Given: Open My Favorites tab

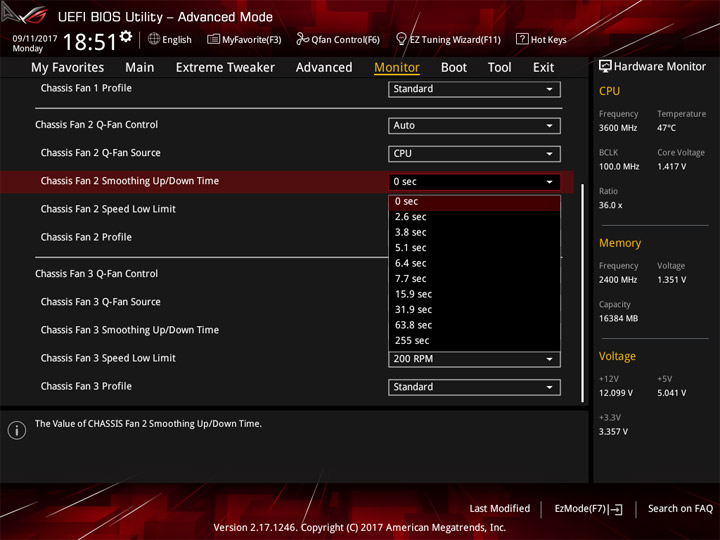Looking at the screenshot, I should pos(68,68).
